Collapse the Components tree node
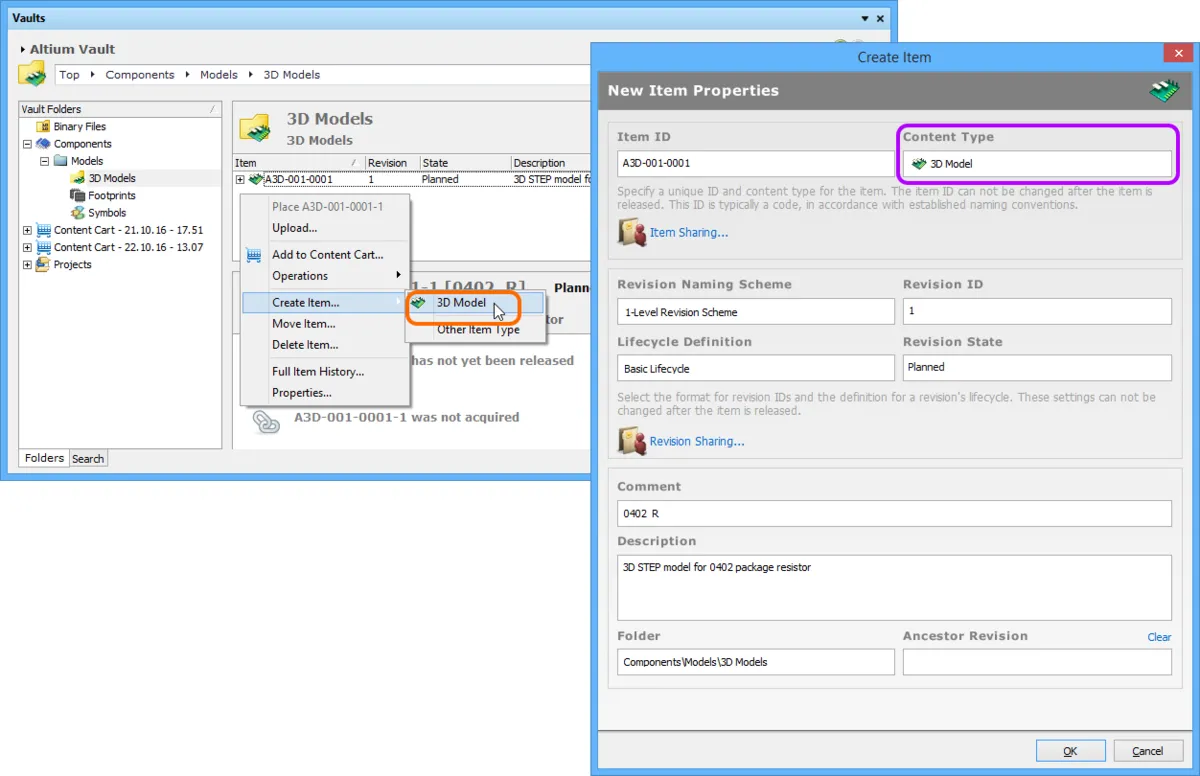Screen dimensions: 1200x776 point(27,144)
